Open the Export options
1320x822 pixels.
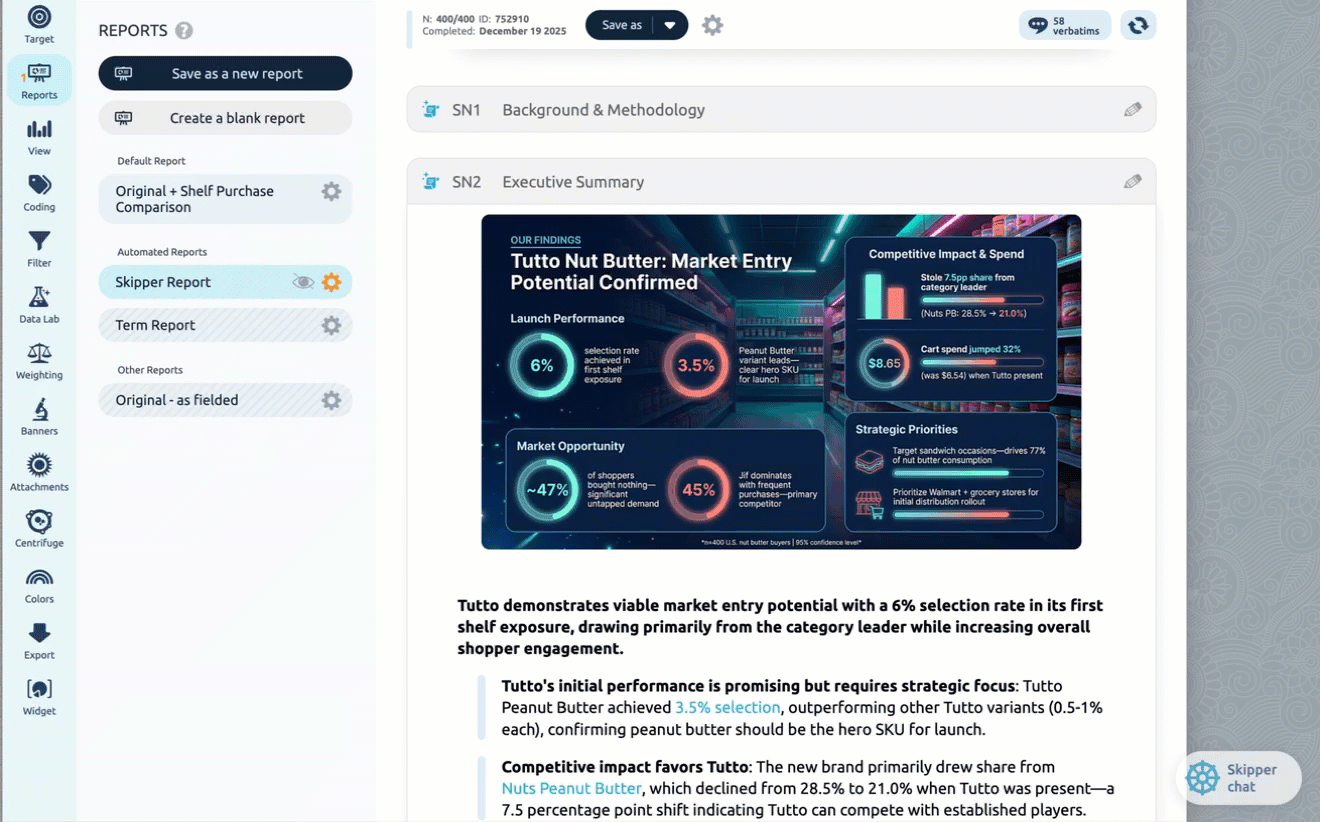[x=39, y=640]
